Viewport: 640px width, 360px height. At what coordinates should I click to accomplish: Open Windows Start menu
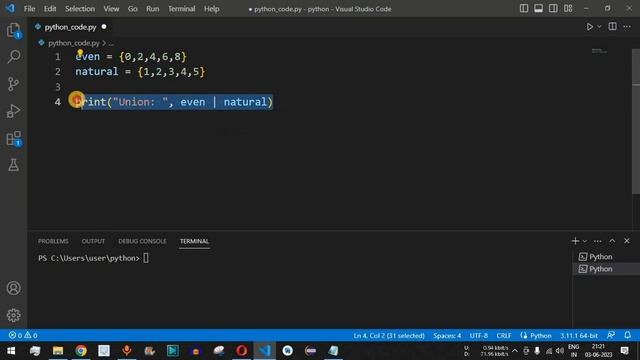point(11,351)
